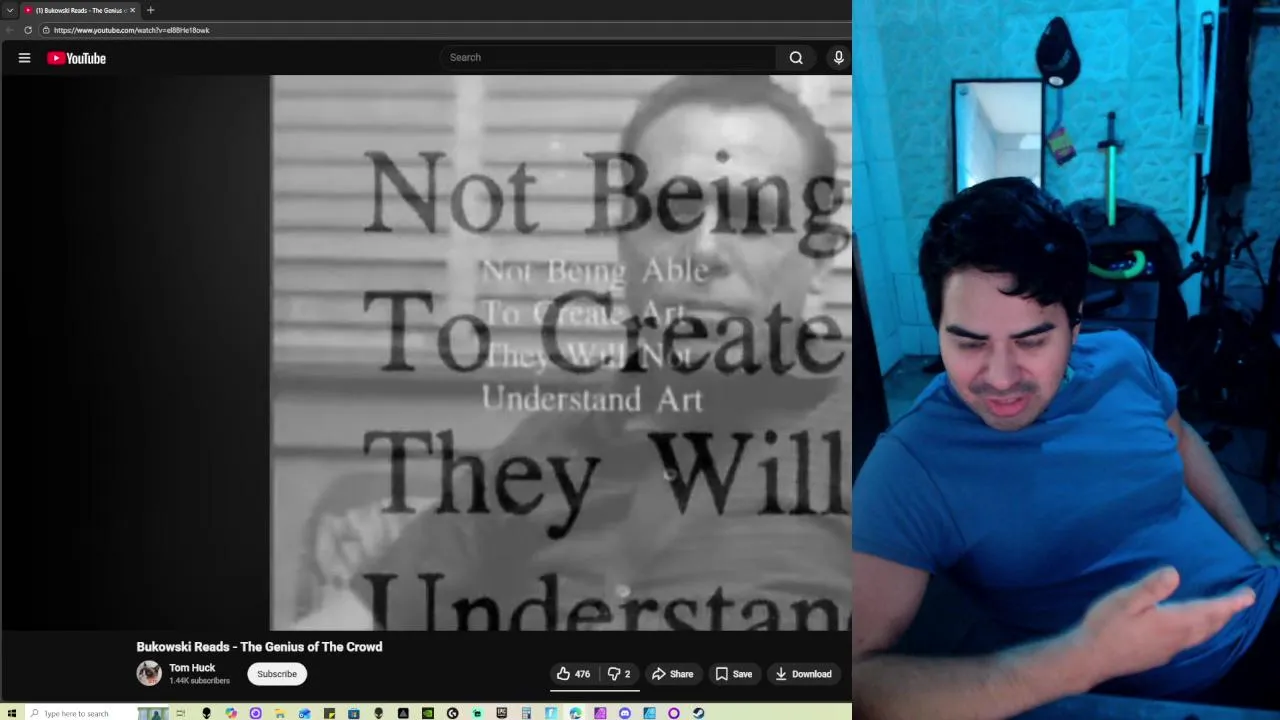This screenshot has width=1280, height=720.
Task: Save video to a playlist
Action: coord(734,674)
